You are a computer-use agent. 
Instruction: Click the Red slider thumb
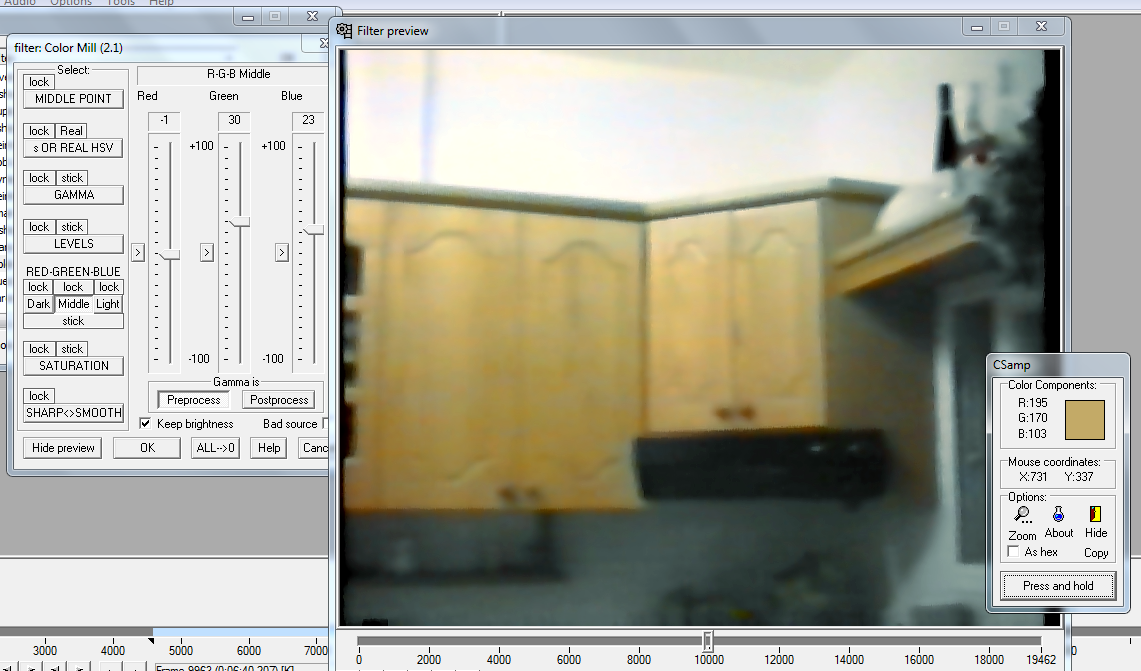point(170,255)
